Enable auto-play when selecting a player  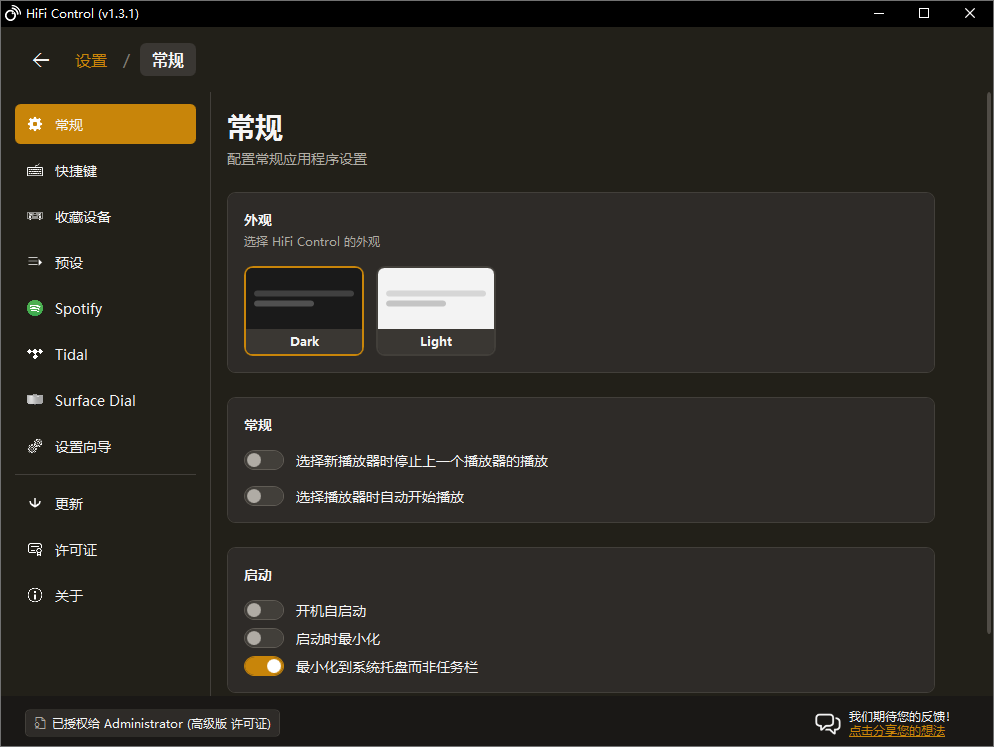pos(264,496)
